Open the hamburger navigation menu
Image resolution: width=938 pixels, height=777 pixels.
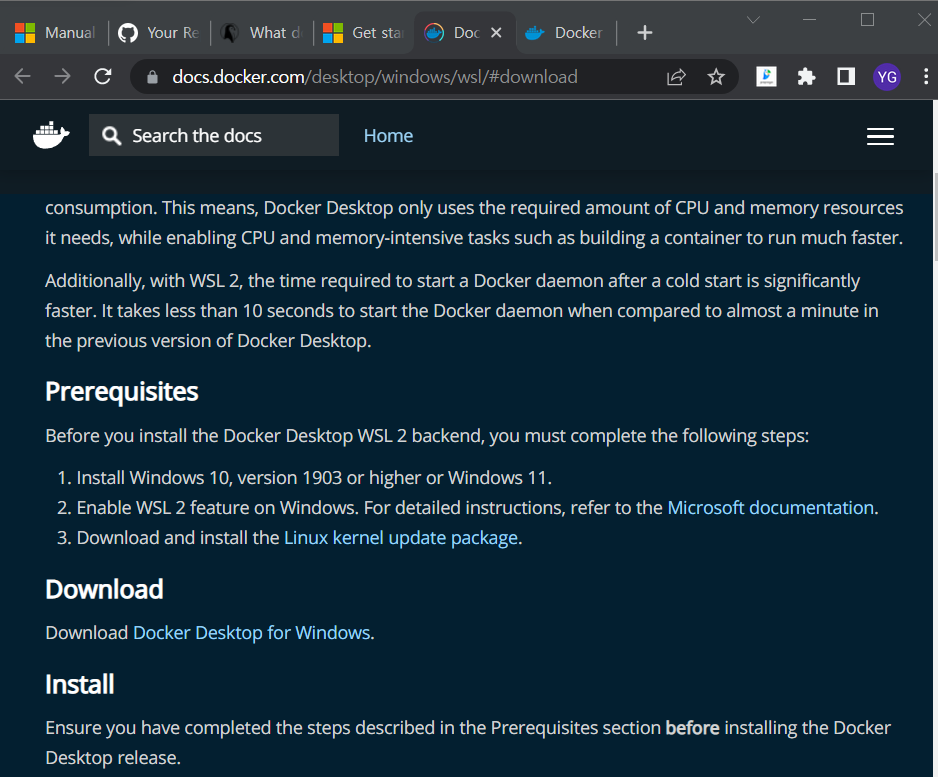(x=880, y=136)
